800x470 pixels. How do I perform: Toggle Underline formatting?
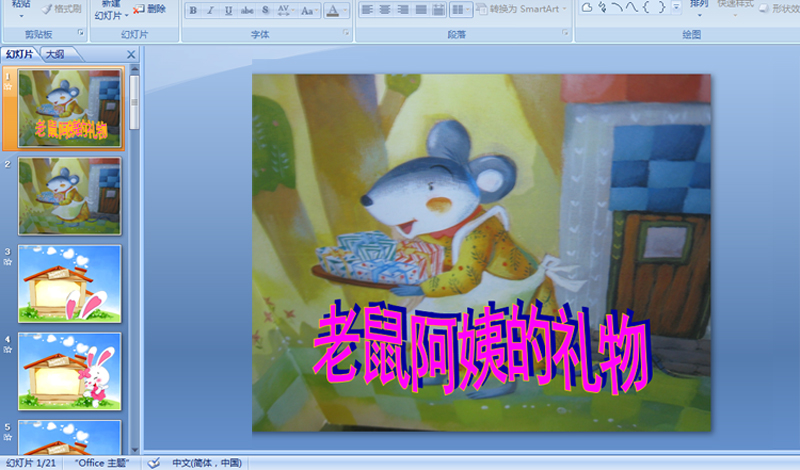(229, 10)
